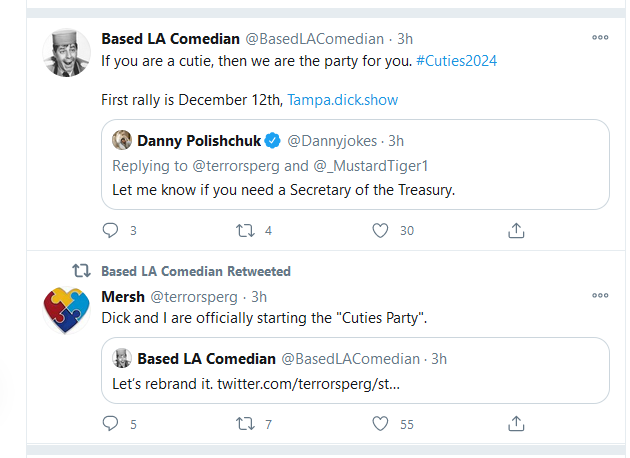Open more options for first tweet

point(600,37)
